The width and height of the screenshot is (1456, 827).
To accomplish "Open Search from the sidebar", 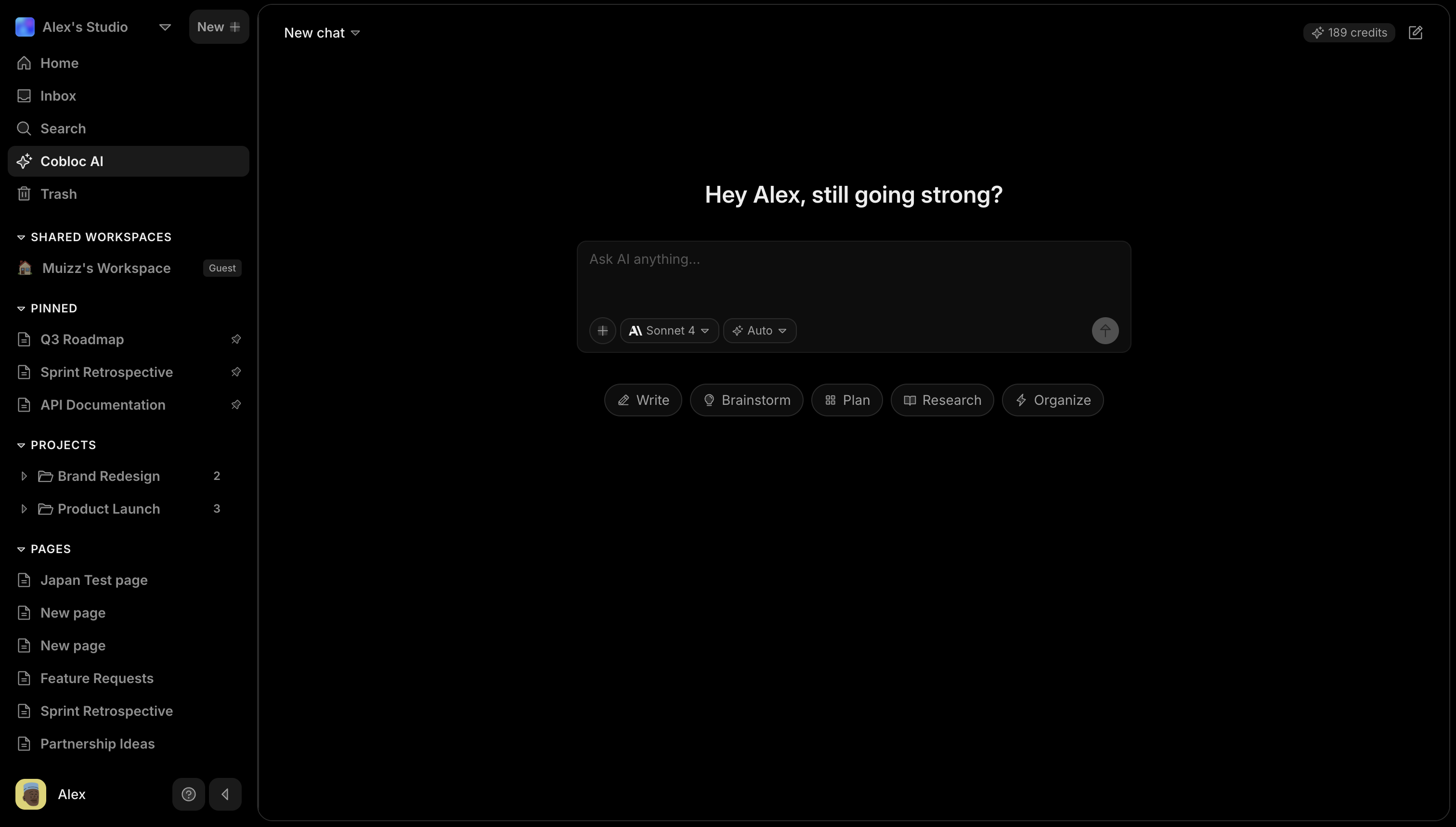I will pyautogui.click(x=63, y=129).
